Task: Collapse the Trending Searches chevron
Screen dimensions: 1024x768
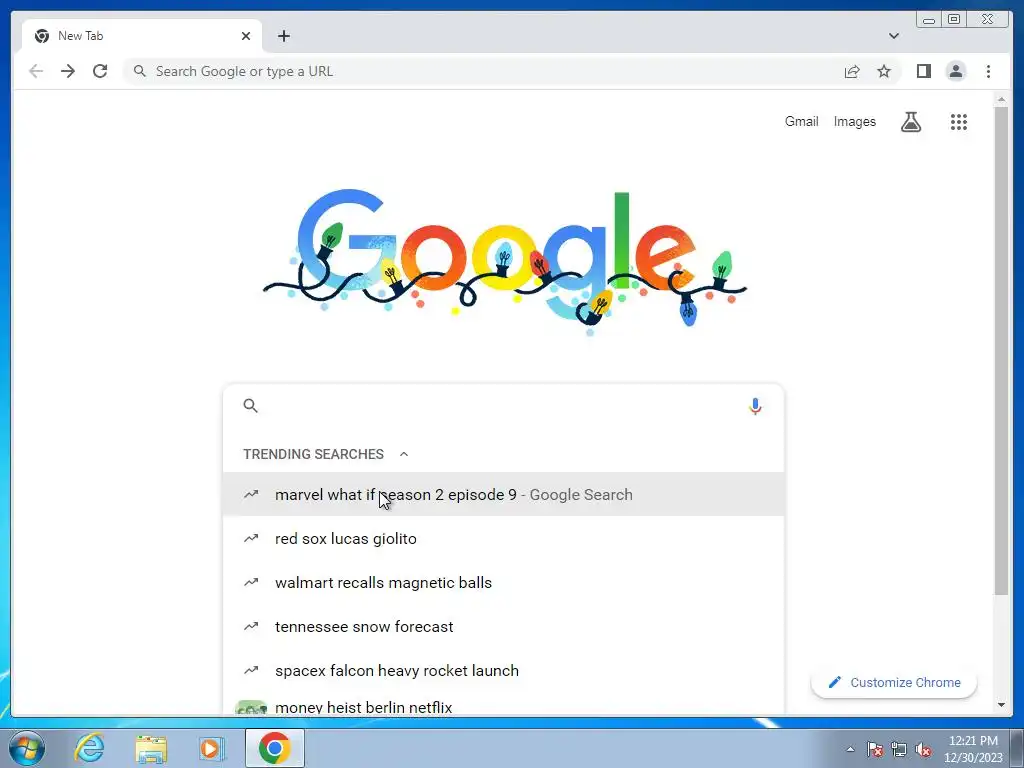Action: click(404, 454)
